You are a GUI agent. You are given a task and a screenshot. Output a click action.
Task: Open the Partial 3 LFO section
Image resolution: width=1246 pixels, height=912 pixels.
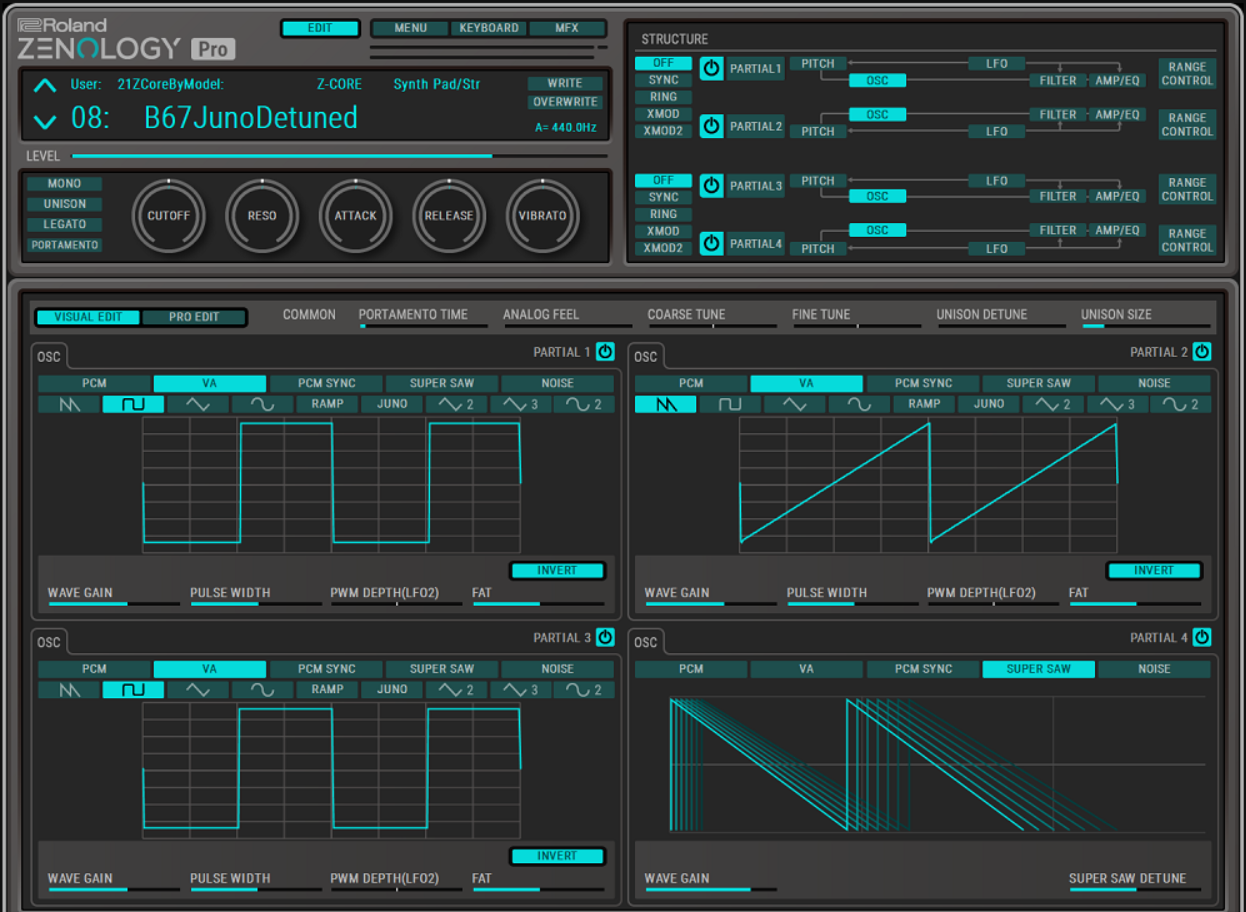click(x=997, y=181)
